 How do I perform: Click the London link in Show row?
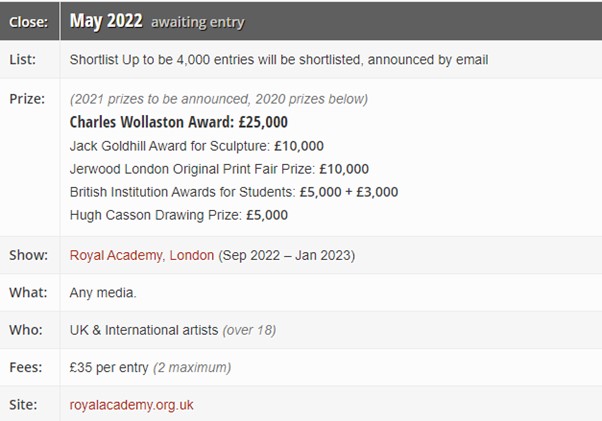pos(192,255)
